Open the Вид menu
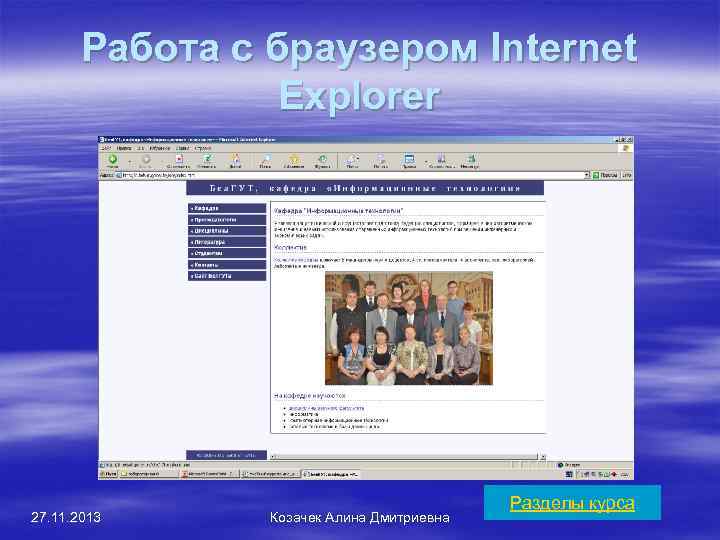The width and height of the screenshot is (720, 540). pos(141,148)
